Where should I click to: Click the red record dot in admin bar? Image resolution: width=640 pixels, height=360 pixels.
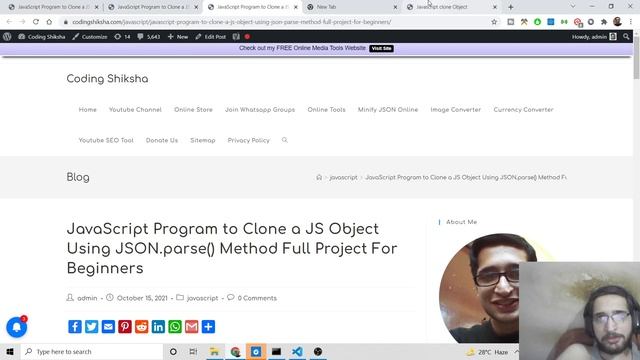(247, 36)
